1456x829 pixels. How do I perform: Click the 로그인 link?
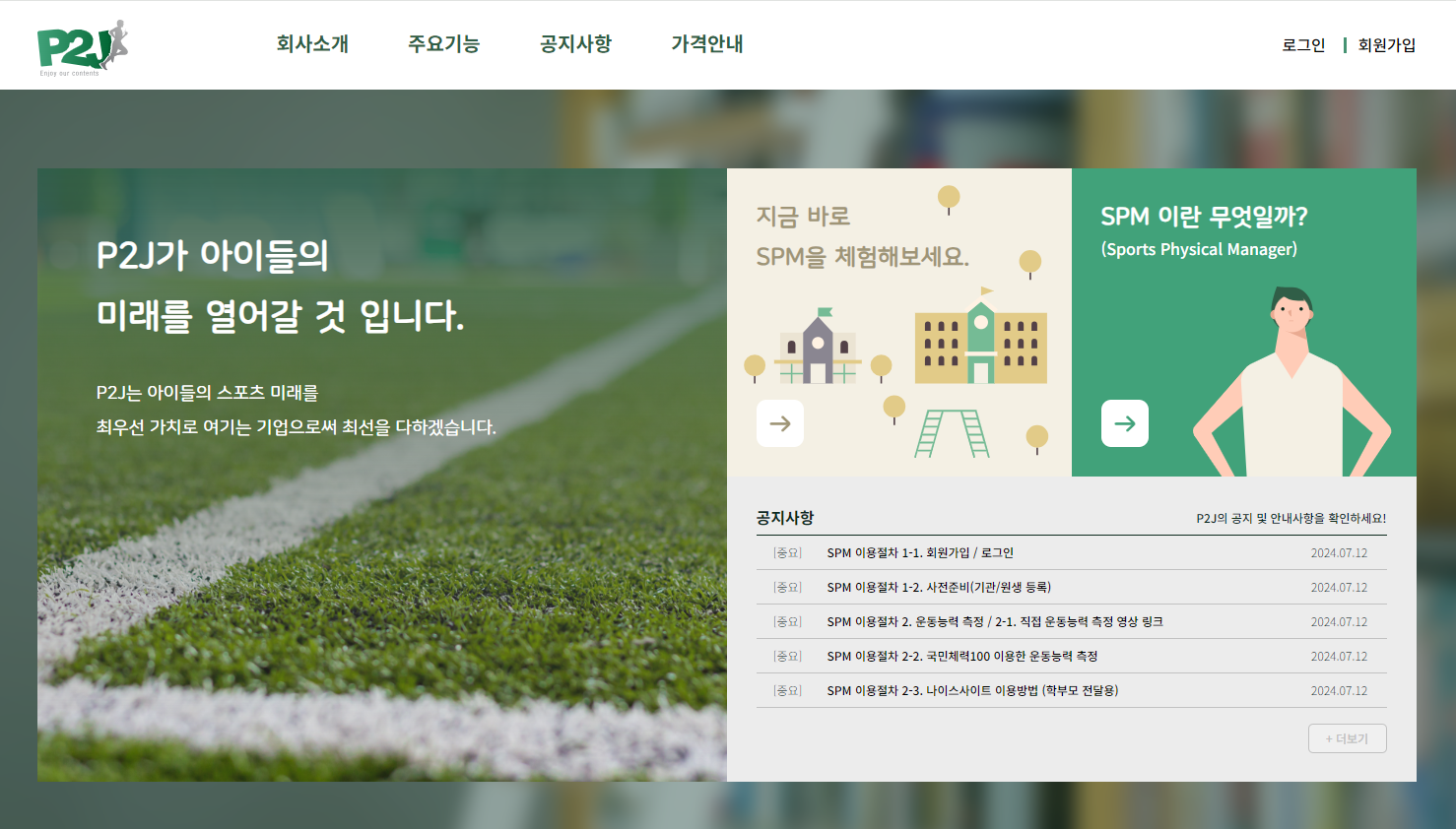click(1303, 45)
